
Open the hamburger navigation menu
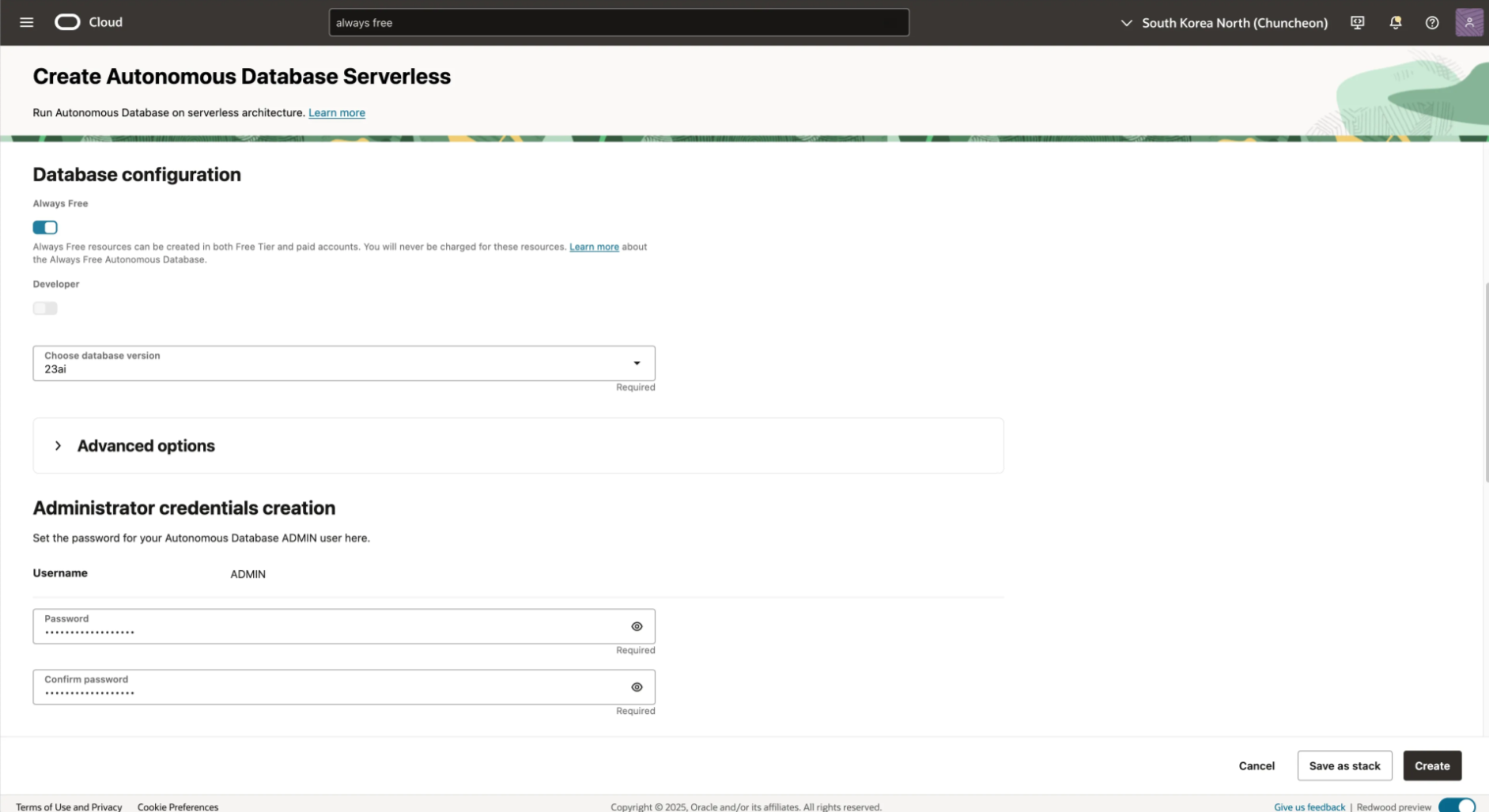[x=26, y=22]
